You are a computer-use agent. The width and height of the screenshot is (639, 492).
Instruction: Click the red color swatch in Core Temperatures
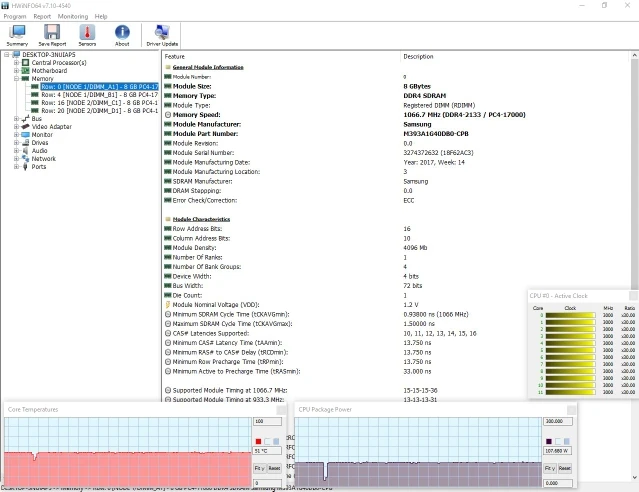pos(258,441)
